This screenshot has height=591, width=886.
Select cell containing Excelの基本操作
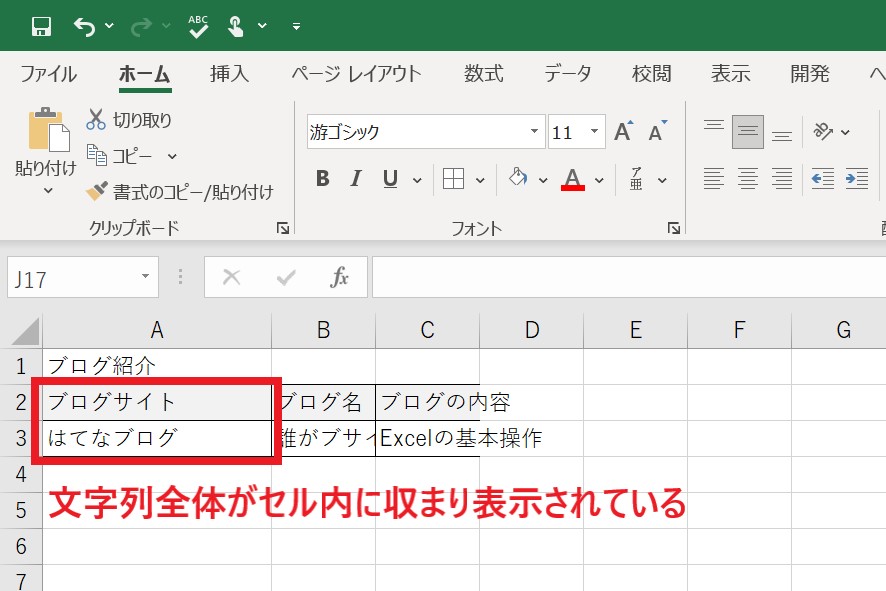pyautogui.click(x=428, y=438)
